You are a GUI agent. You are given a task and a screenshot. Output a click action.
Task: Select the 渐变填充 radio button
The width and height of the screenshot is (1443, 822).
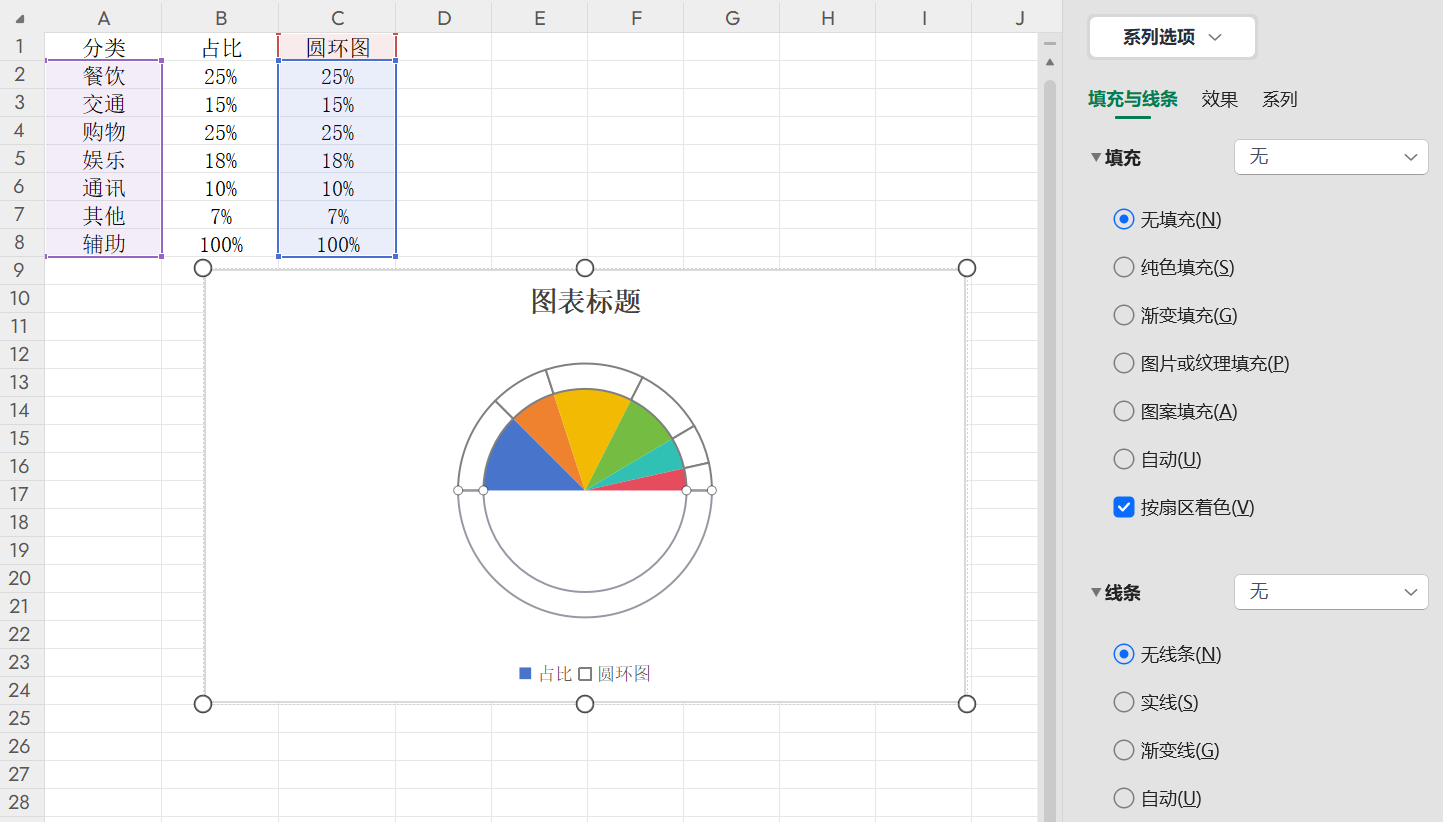pyautogui.click(x=1123, y=315)
